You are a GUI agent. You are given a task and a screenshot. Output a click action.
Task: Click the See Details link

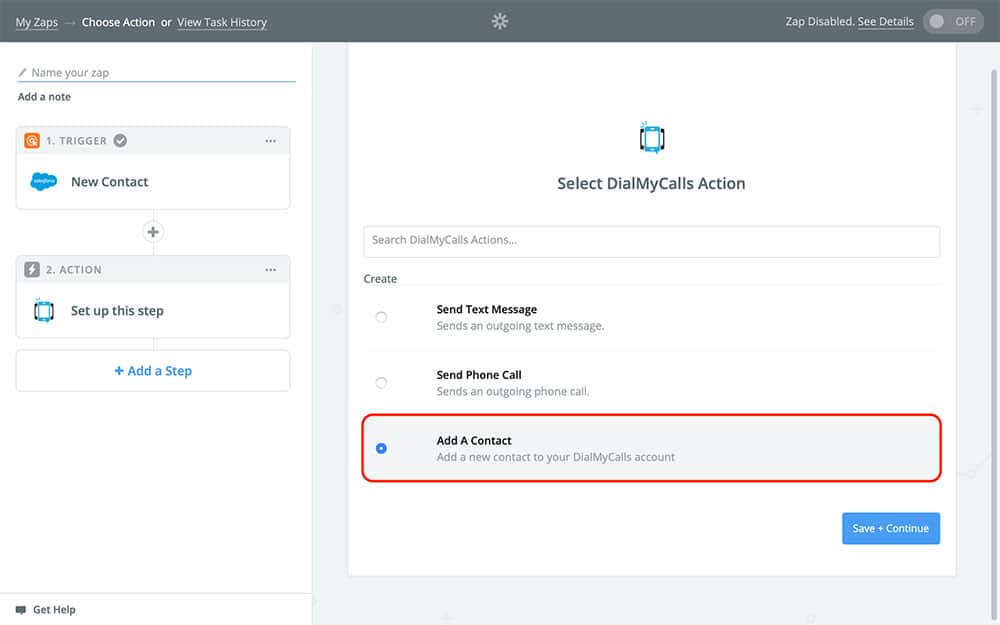click(885, 22)
